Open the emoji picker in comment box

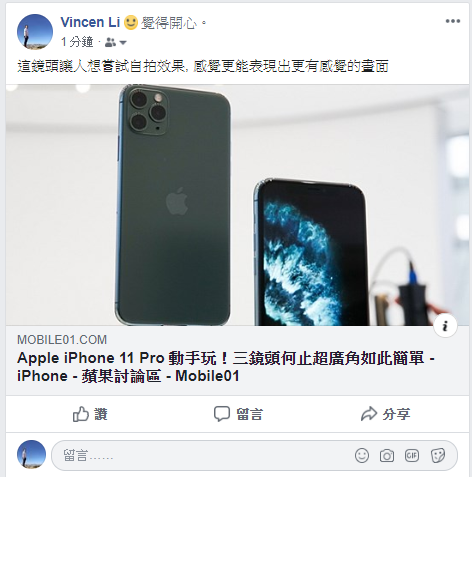click(362, 456)
